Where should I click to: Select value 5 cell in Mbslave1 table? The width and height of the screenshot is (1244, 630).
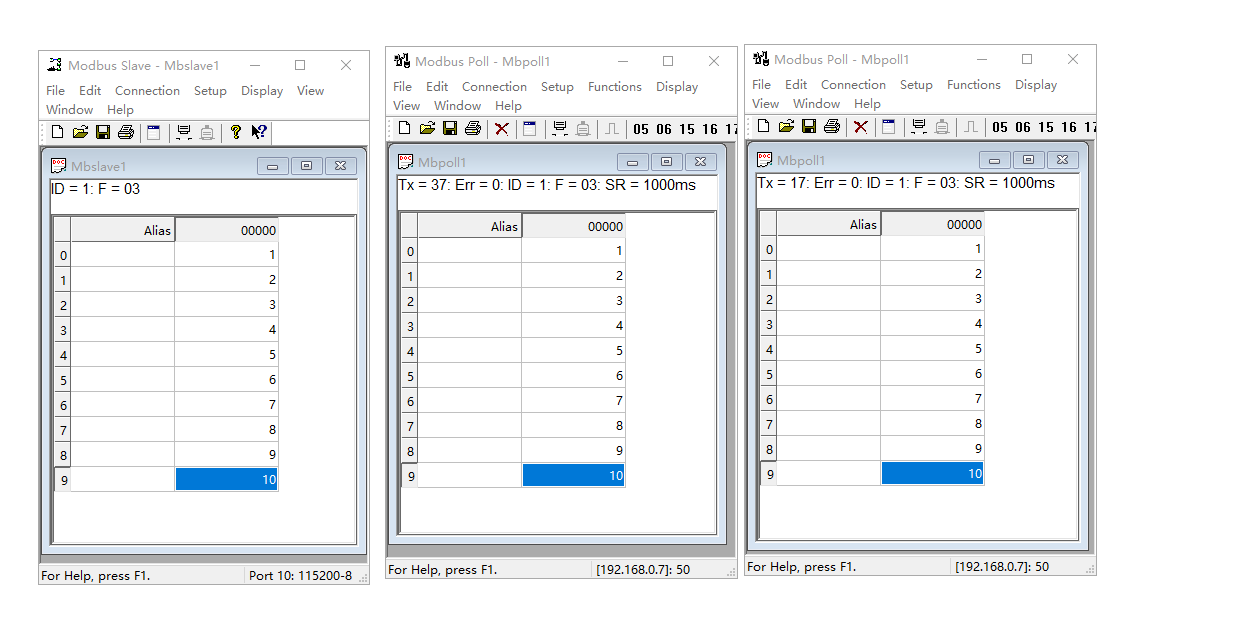coord(227,355)
